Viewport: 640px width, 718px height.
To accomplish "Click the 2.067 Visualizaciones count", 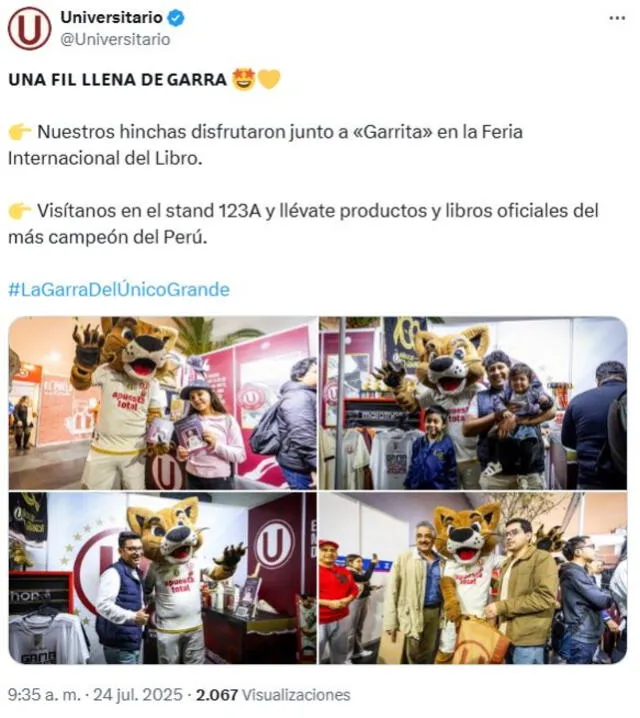I will 273,695.
